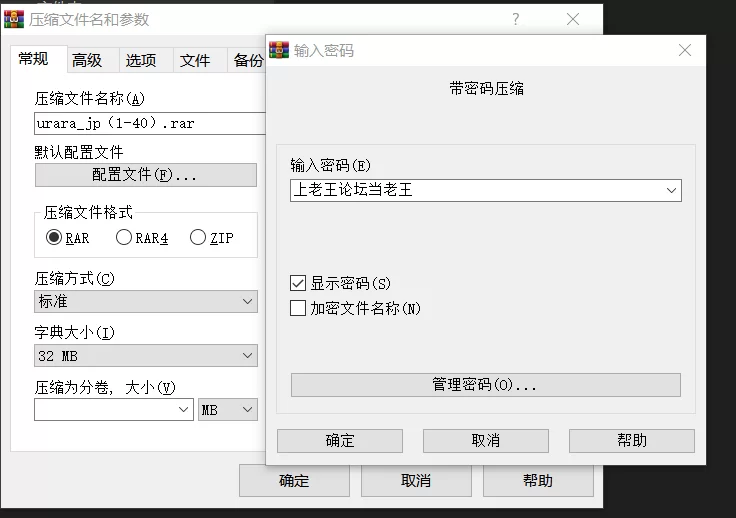Click the 压缩文件名称(A) label
This screenshot has width=736, height=518.
(90, 99)
